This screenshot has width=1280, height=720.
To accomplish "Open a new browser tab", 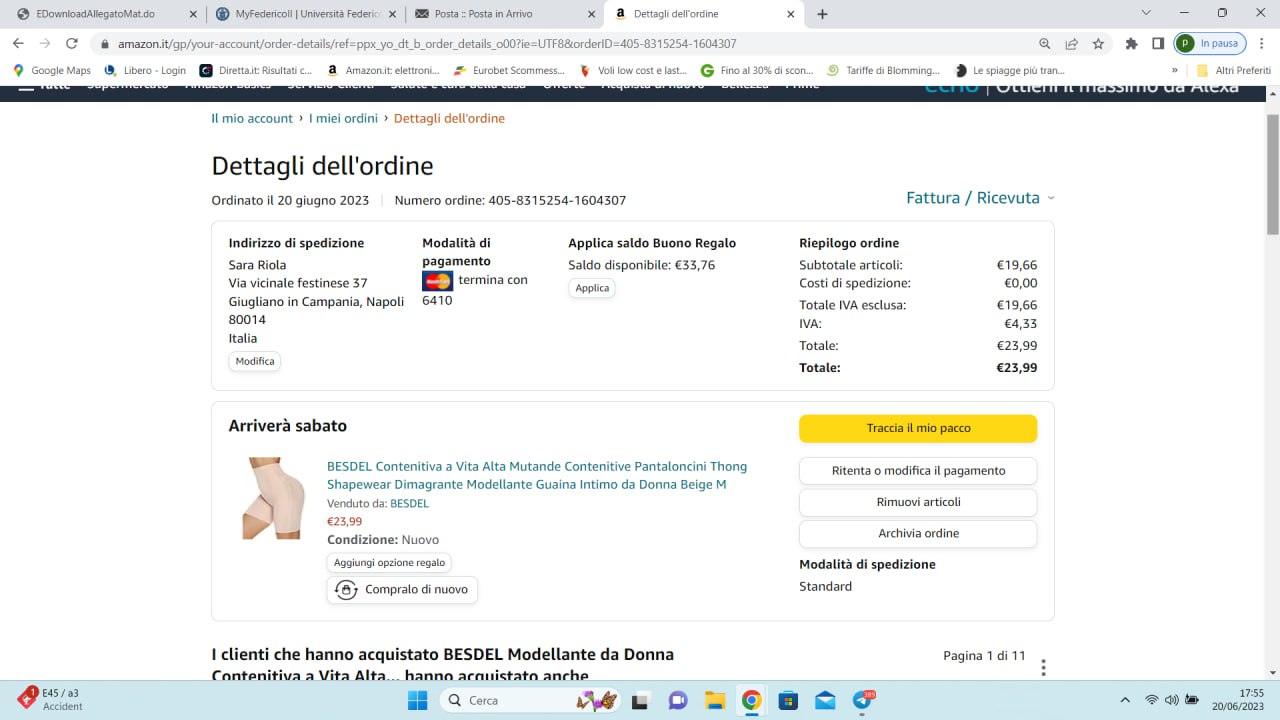I will pyautogui.click(x=822, y=14).
